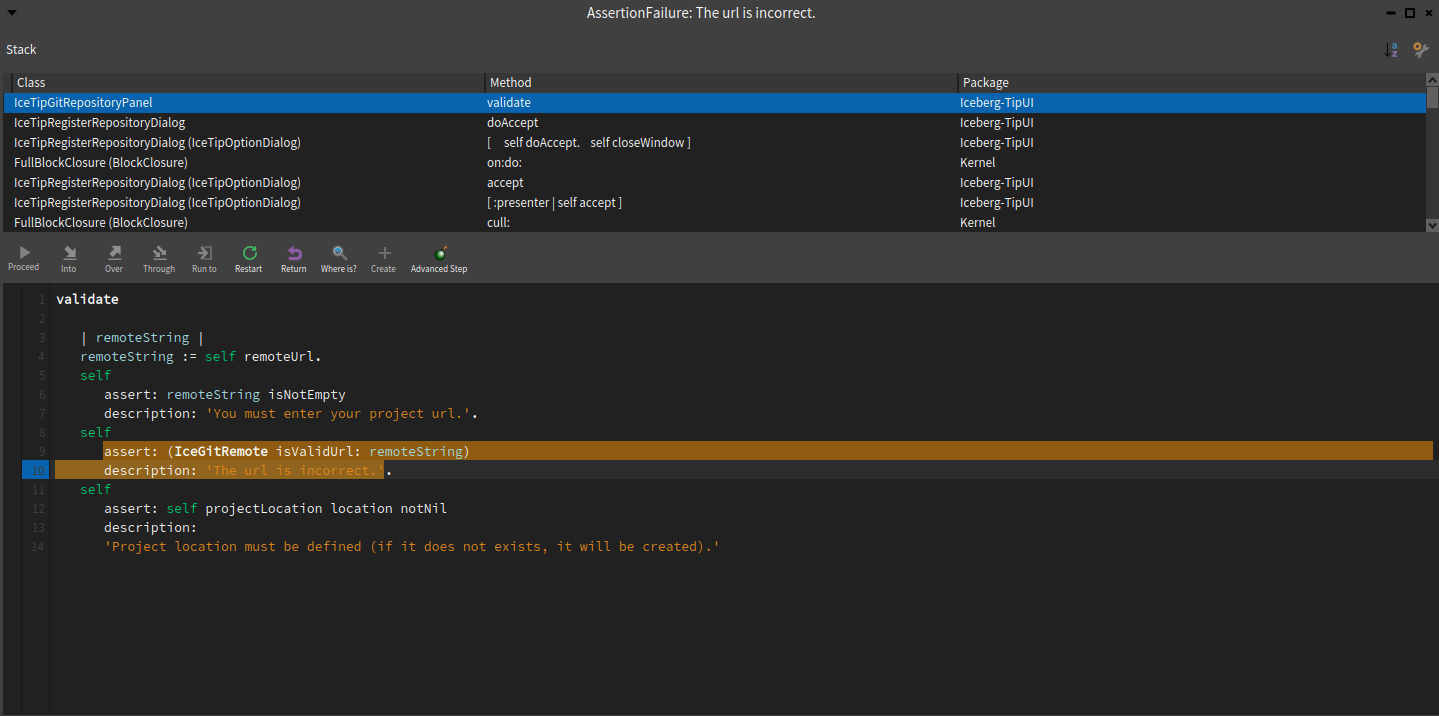Select the frame '[ self doAccept. self closeWindow ]'
This screenshot has height=716, width=1439.
click(714, 142)
